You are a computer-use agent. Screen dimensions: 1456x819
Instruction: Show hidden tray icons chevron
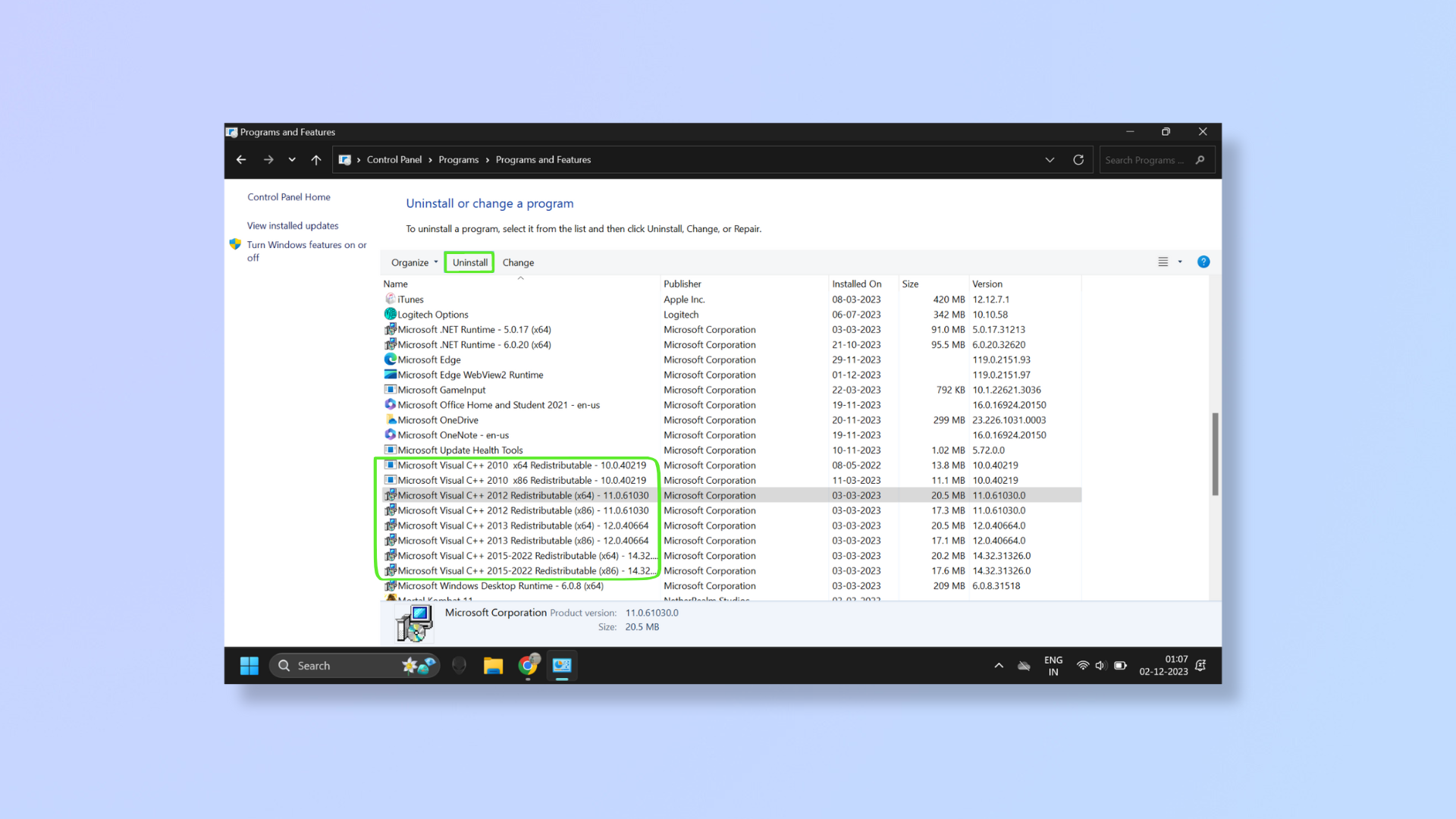[x=999, y=666]
